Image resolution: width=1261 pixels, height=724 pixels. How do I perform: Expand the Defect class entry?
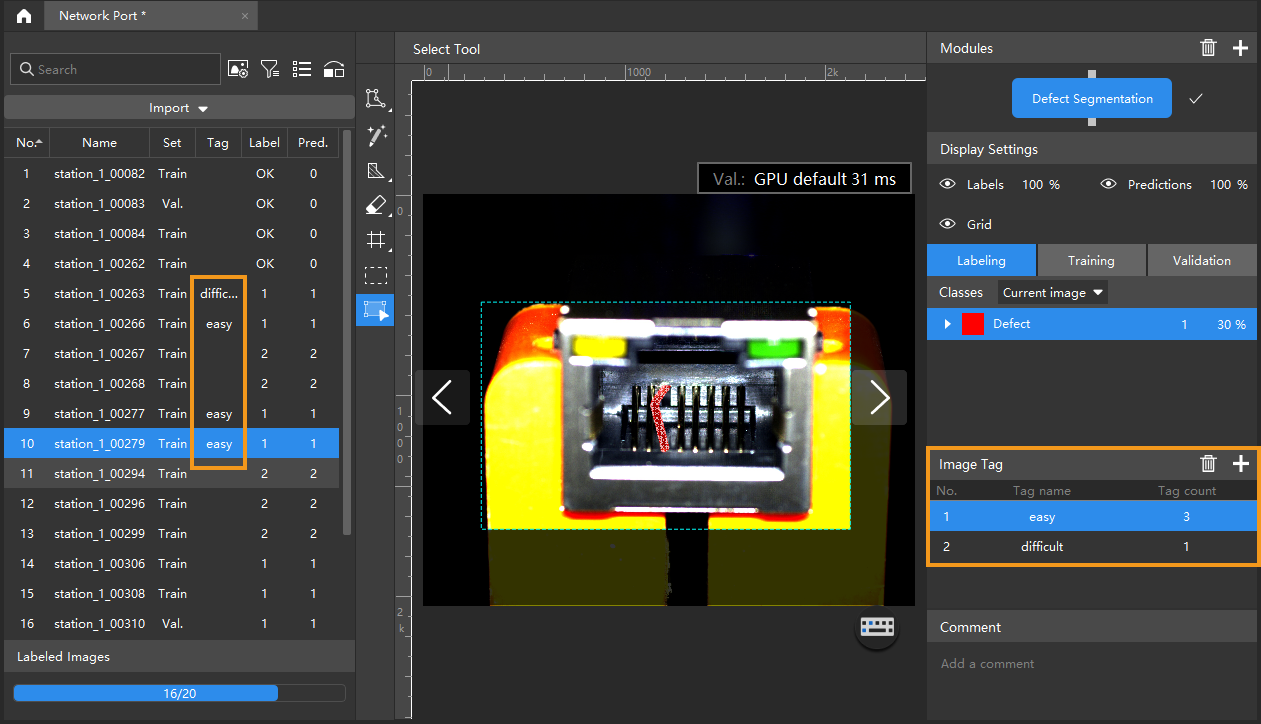[946, 324]
